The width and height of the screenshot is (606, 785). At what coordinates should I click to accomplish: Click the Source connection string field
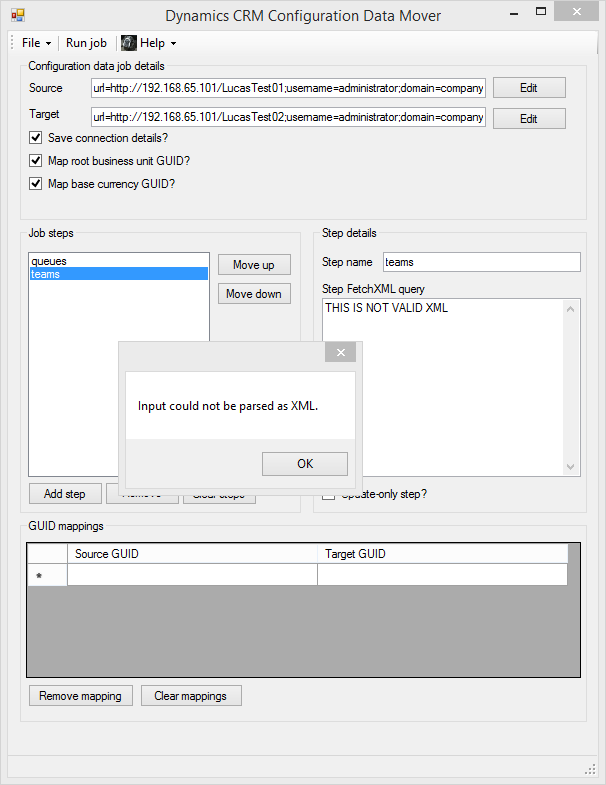pos(288,88)
